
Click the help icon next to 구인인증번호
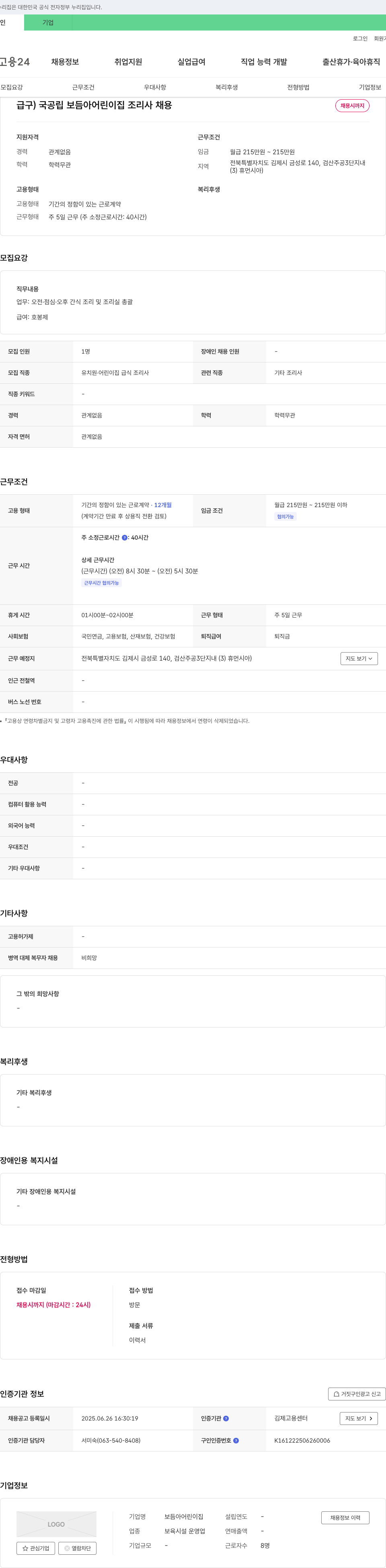tap(236, 1441)
